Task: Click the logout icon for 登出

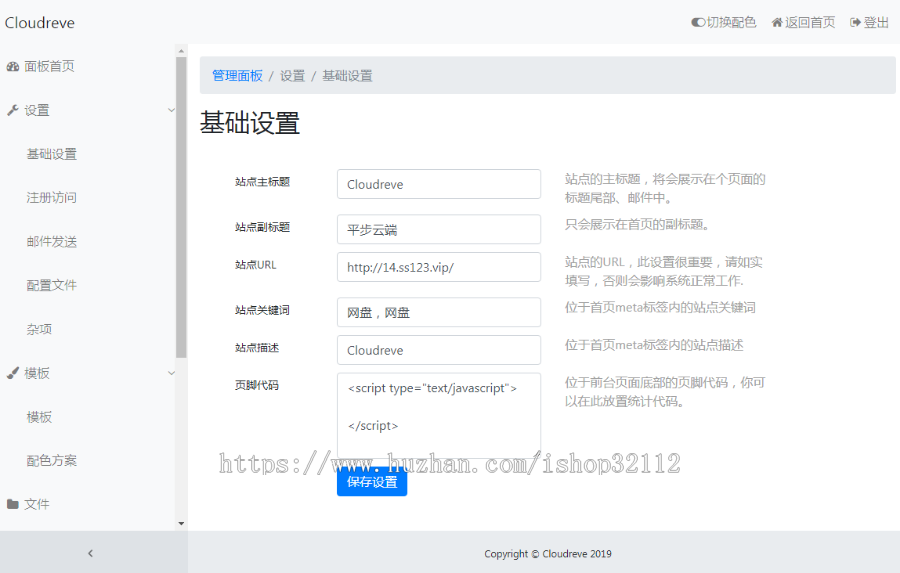Action: pos(855,22)
